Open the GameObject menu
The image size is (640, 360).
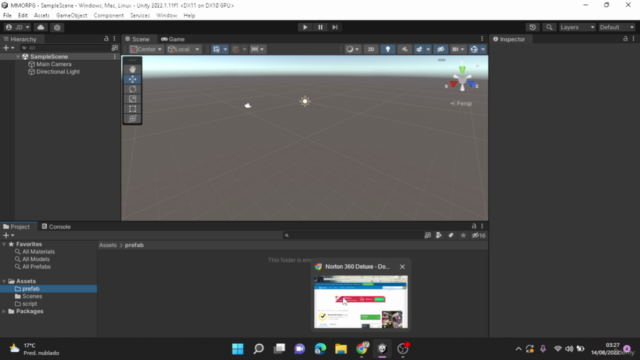pos(71,16)
